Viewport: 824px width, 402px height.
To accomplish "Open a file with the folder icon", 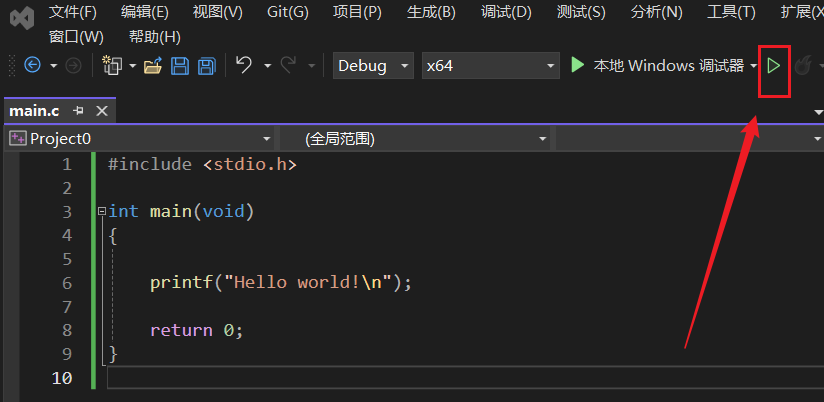I will point(153,66).
